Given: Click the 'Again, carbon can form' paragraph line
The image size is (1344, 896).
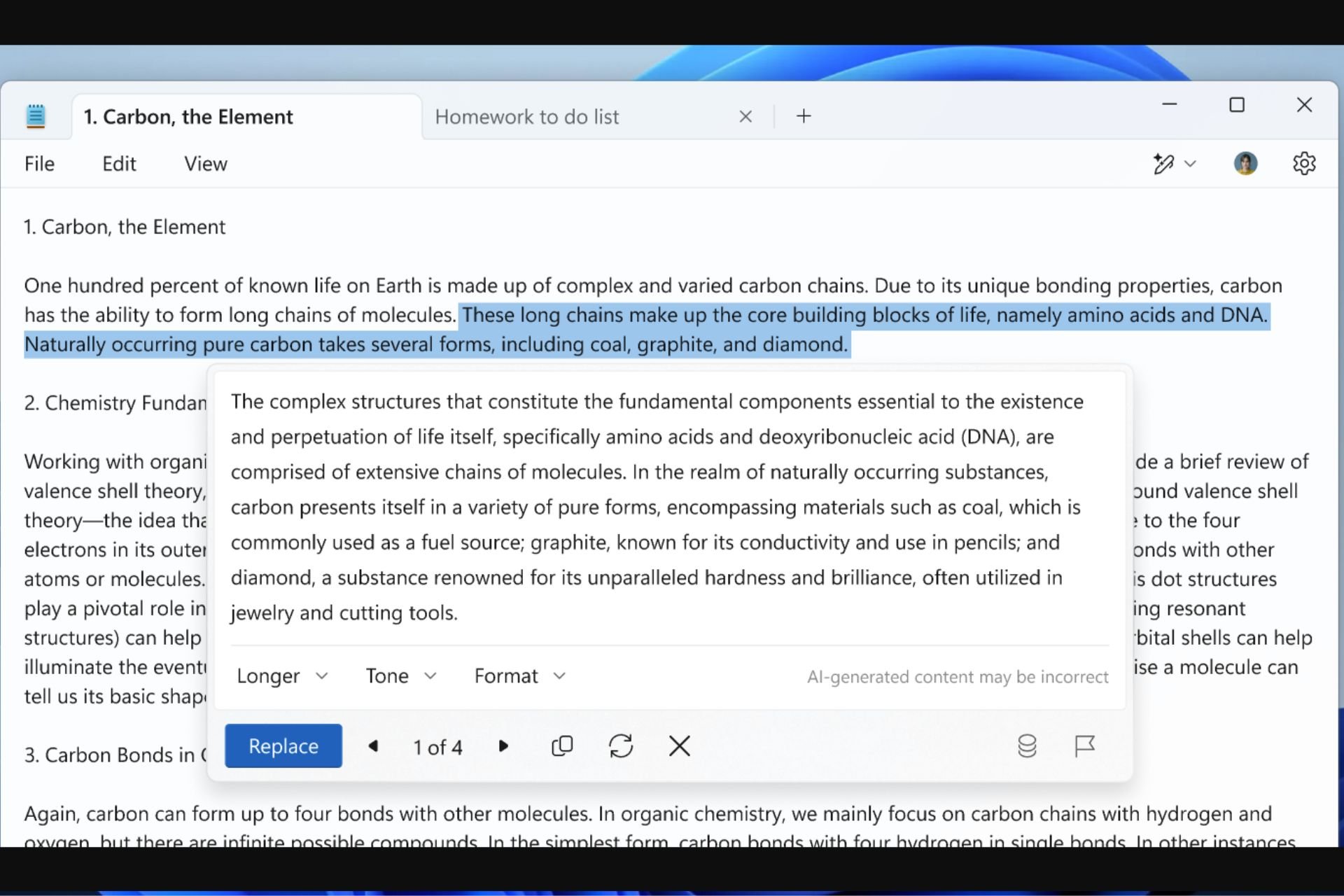Looking at the screenshot, I should [647, 814].
